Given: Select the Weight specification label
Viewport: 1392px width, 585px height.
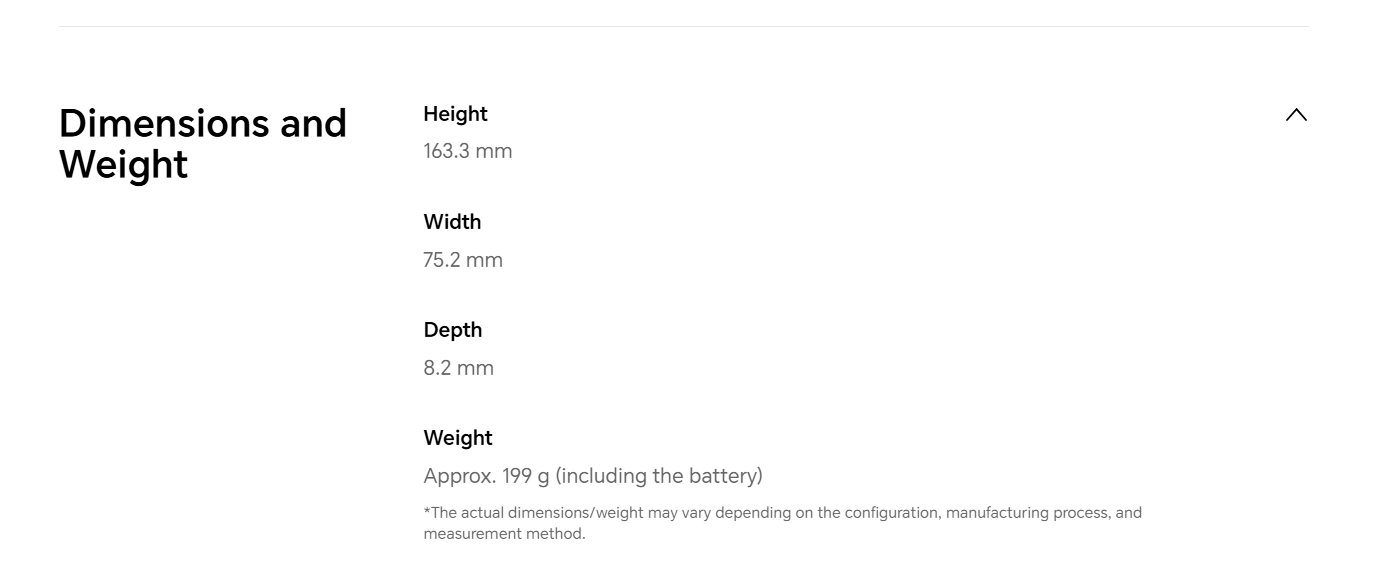Looking at the screenshot, I should coord(457,438).
